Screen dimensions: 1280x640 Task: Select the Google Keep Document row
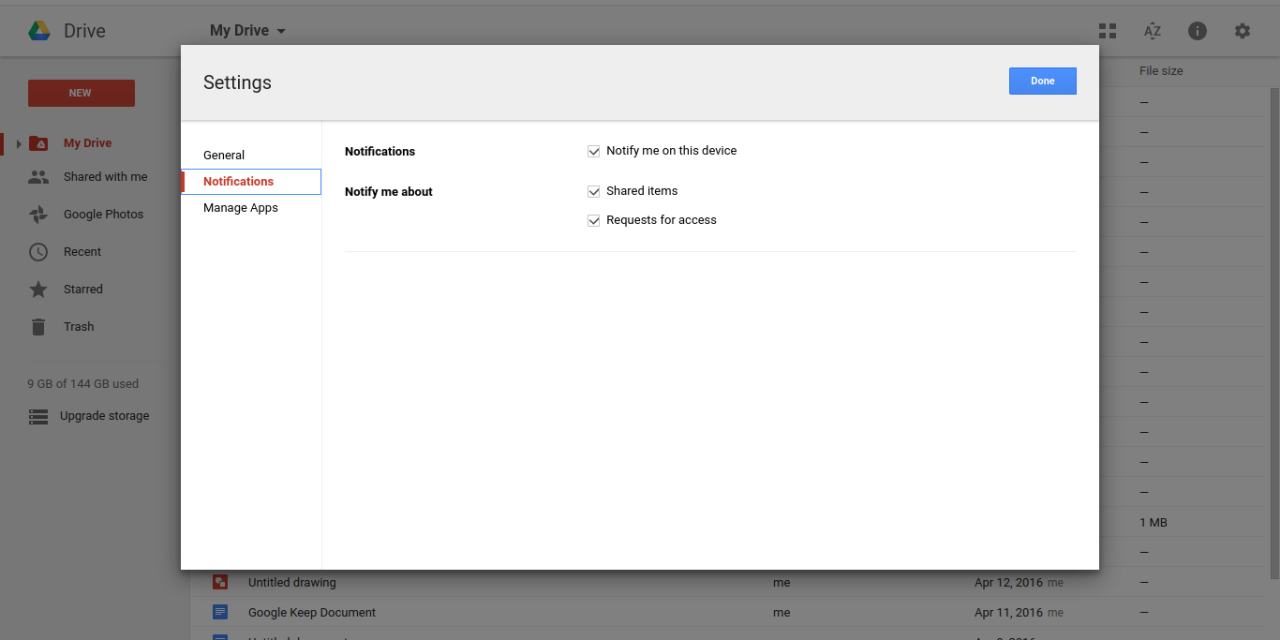pos(312,612)
